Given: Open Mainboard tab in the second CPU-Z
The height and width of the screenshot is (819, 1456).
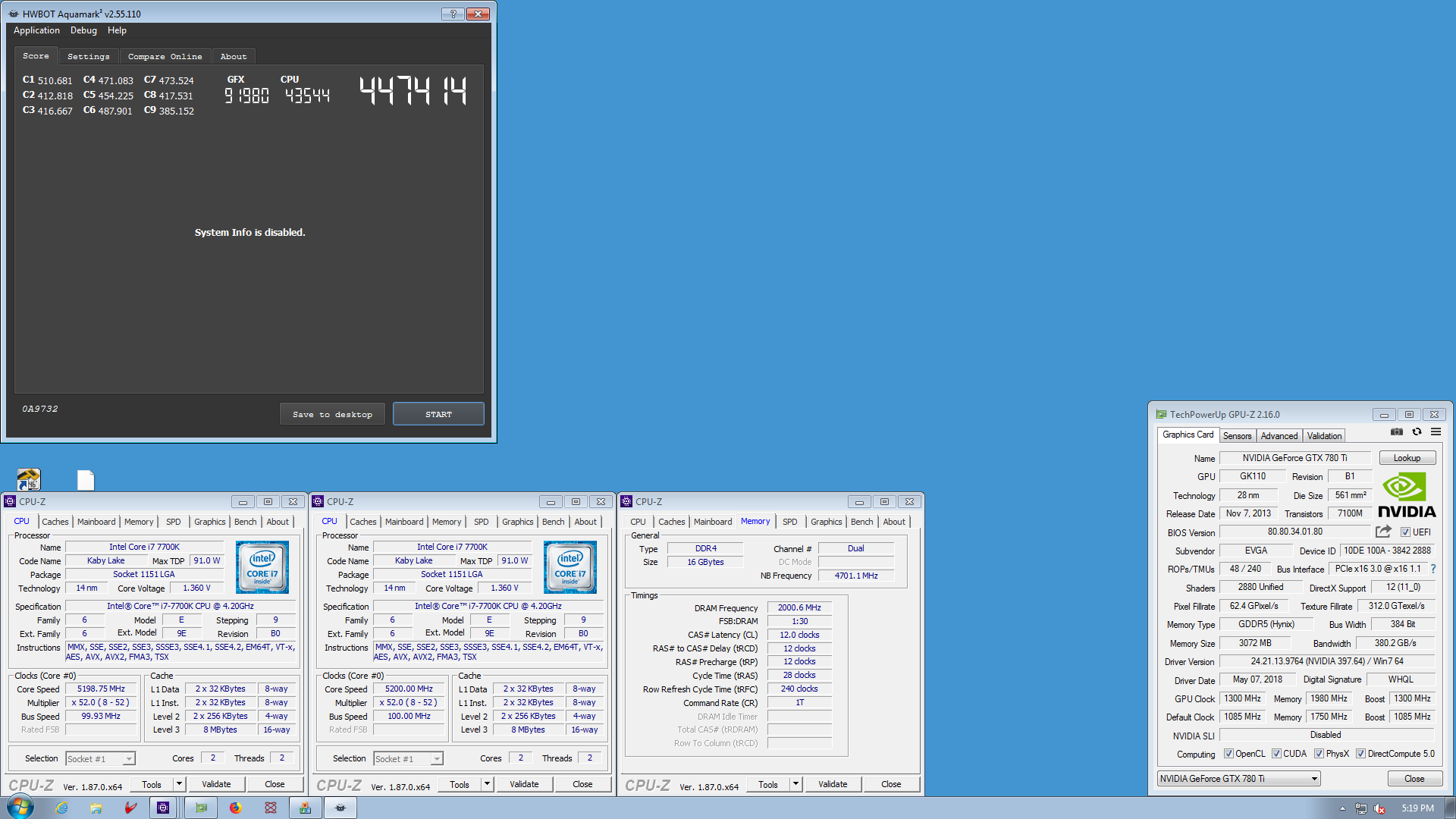Looking at the screenshot, I should [x=404, y=522].
